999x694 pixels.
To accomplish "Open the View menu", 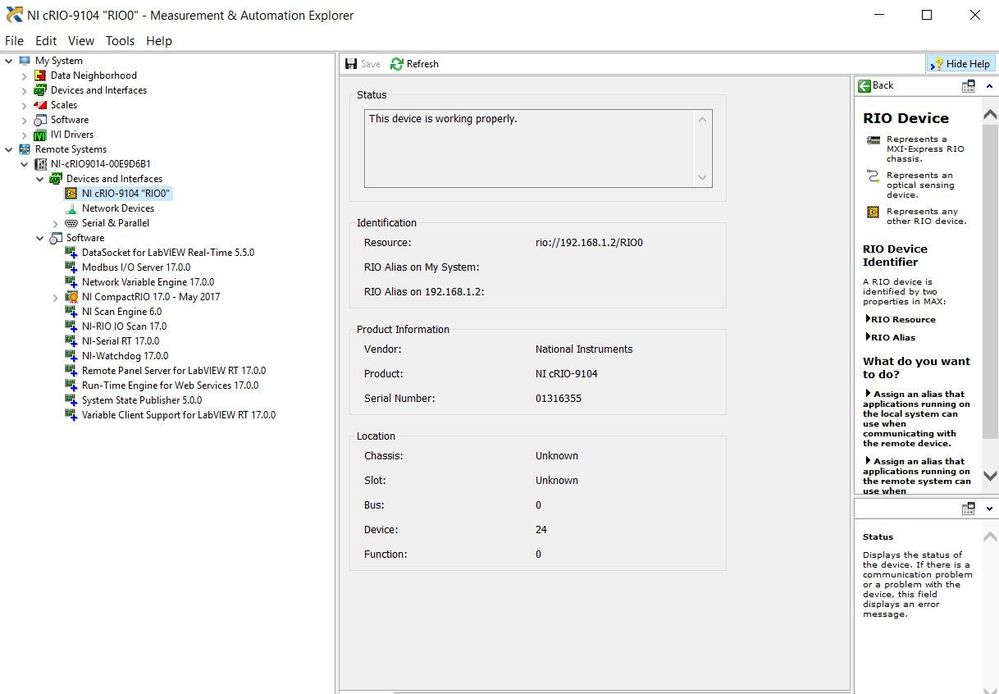I will [x=81, y=41].
